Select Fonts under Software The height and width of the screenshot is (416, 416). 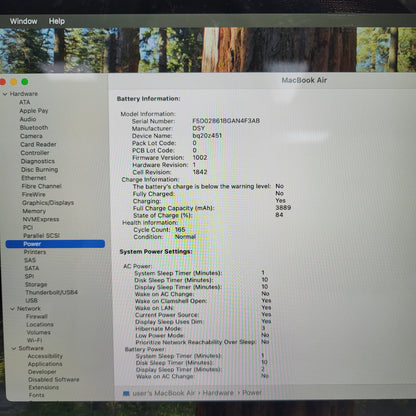tap(36, 395)
